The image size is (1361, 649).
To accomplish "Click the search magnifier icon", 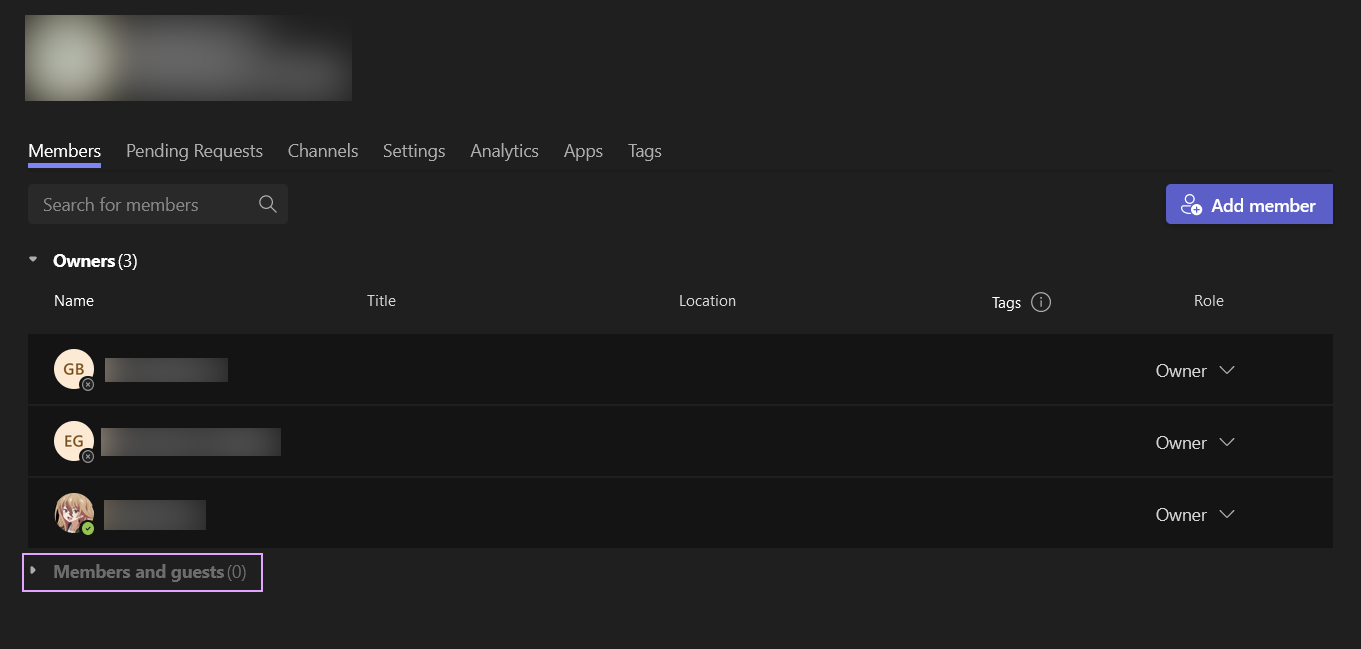I will pyautogui.click(x=267, y=204).
